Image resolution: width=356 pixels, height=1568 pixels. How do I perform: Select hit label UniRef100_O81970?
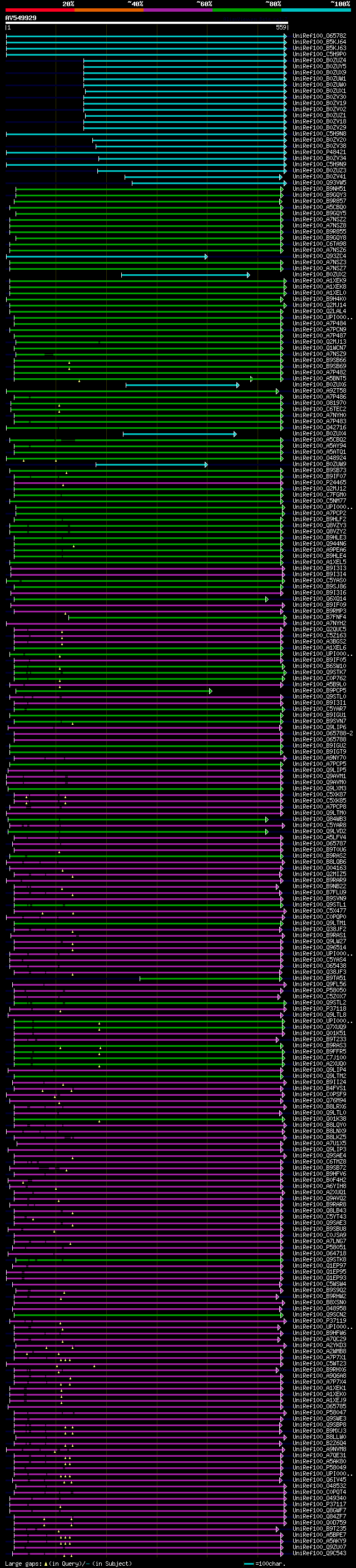point(319,403)
